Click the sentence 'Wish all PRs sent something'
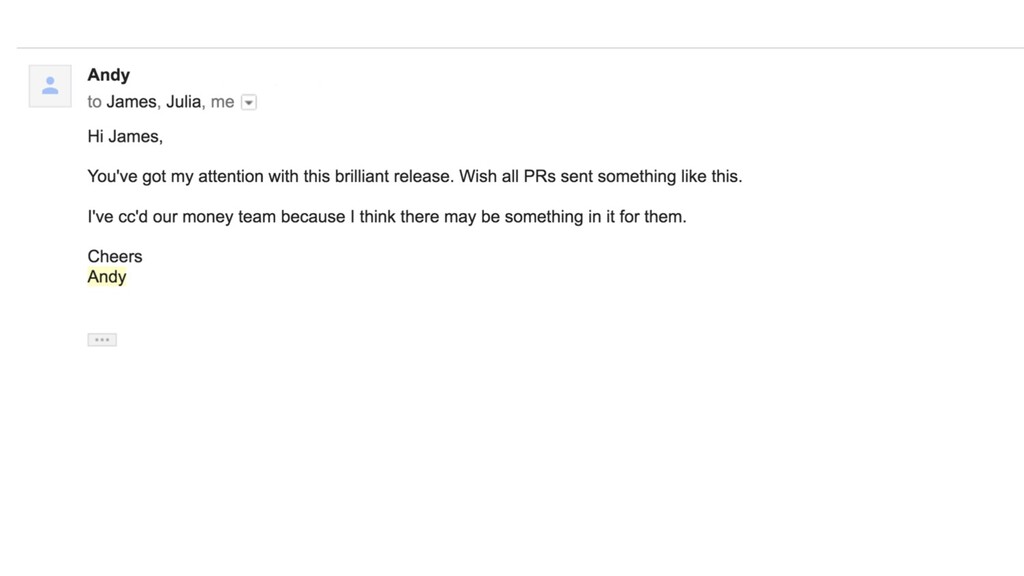Screen dimensions: 1024x576 [601, 176]
